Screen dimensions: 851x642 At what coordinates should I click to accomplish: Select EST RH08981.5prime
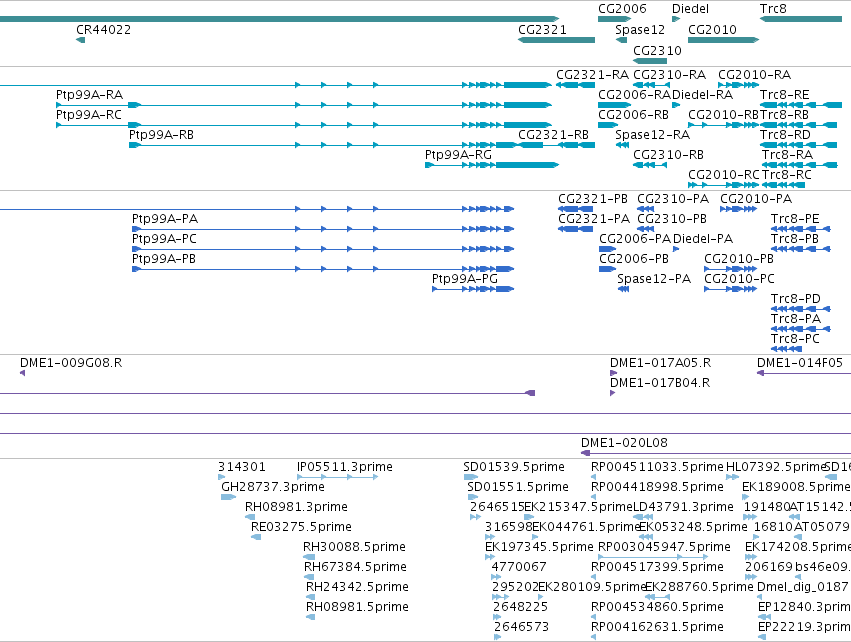pyautogui.click(x=357, y=607)
